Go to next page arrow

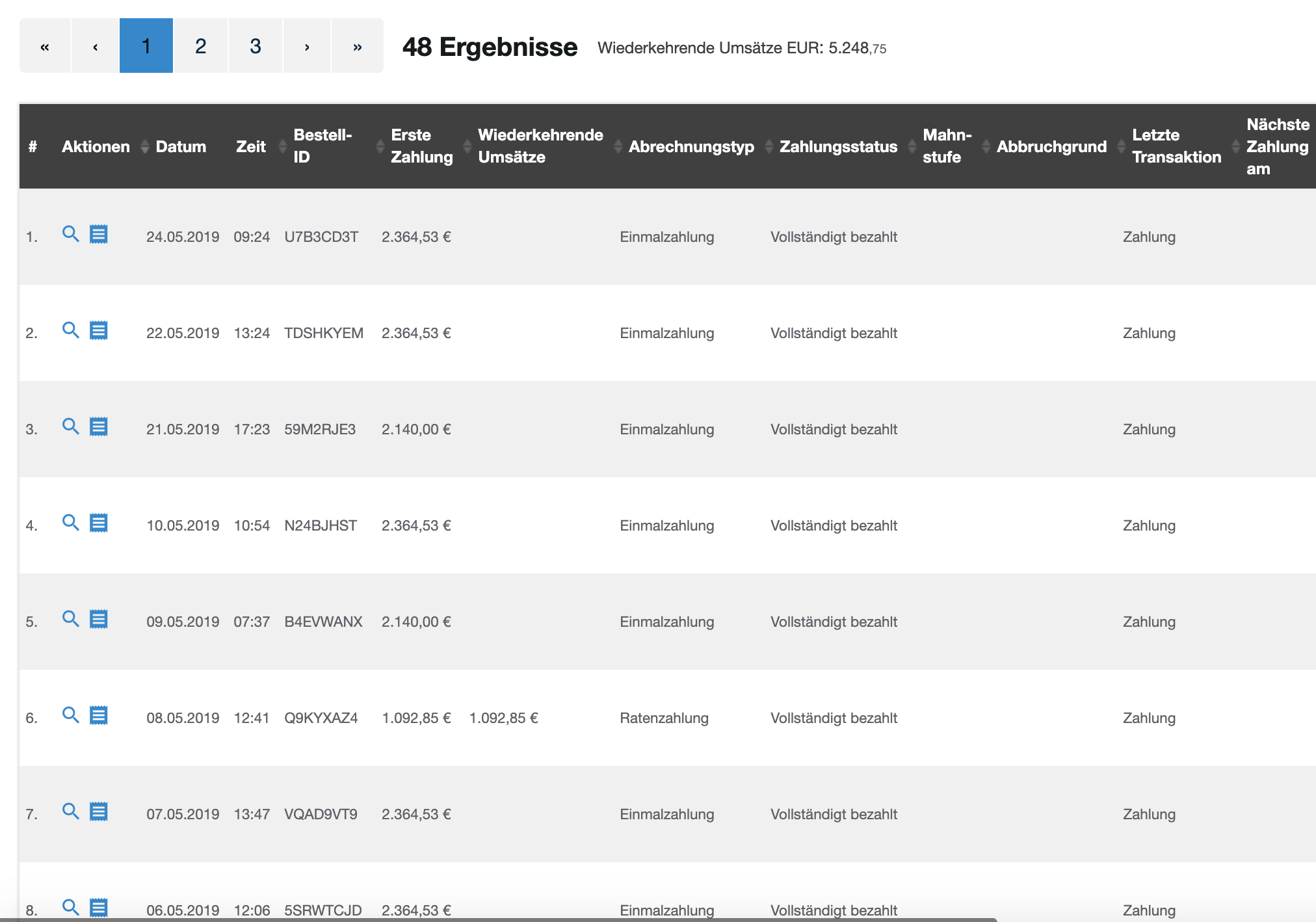coord(307,46)
